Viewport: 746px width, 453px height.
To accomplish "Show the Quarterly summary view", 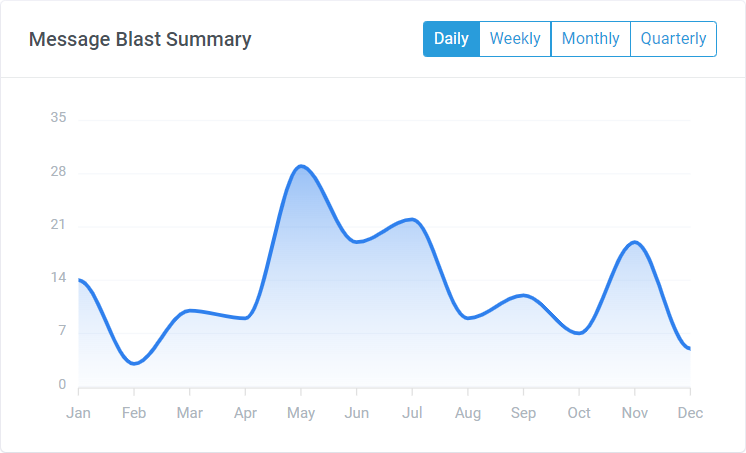I will (673, 39).
